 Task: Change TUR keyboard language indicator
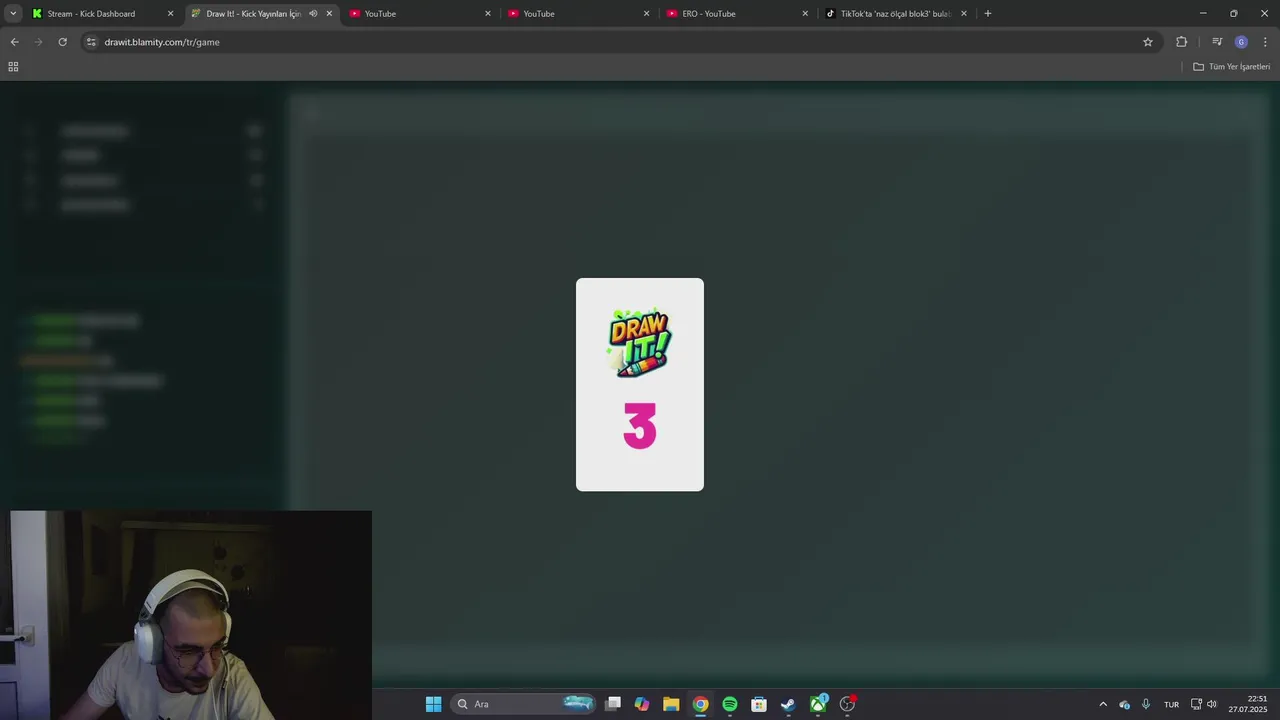click(1171, 704)
